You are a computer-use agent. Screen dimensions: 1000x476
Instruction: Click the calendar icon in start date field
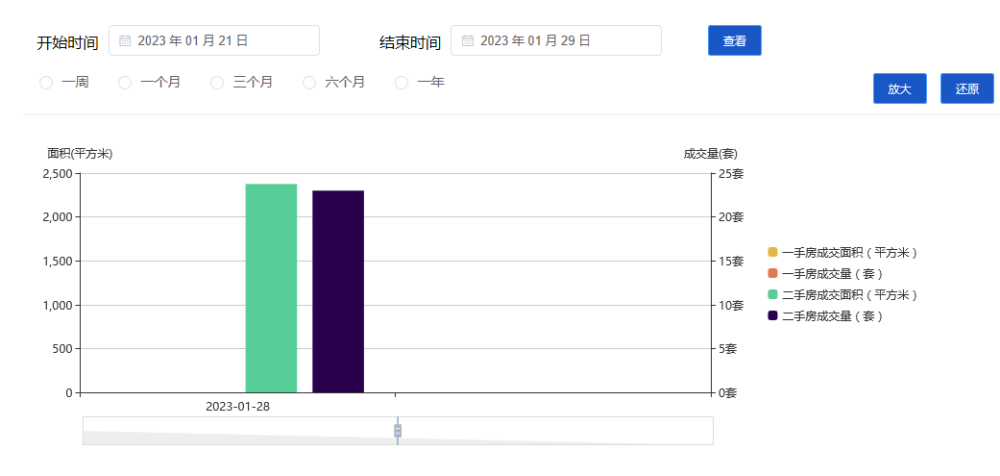pyautogui.click(x=125, y=41)
